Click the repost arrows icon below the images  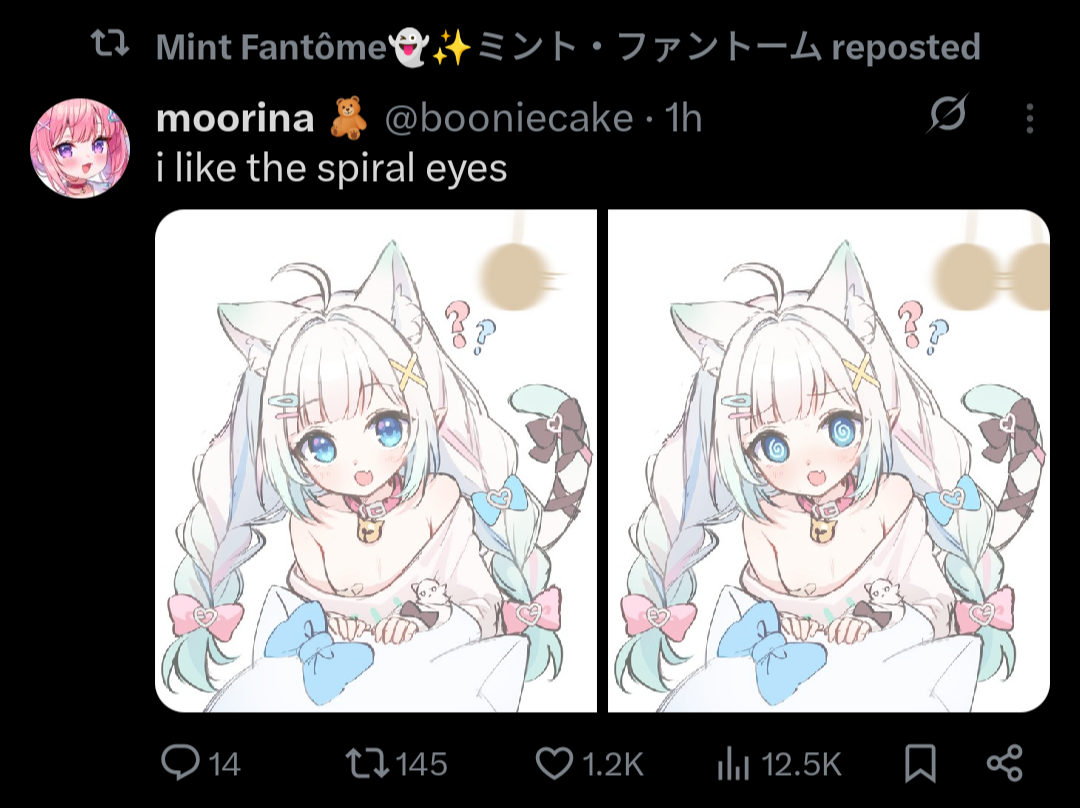point(366,764)
